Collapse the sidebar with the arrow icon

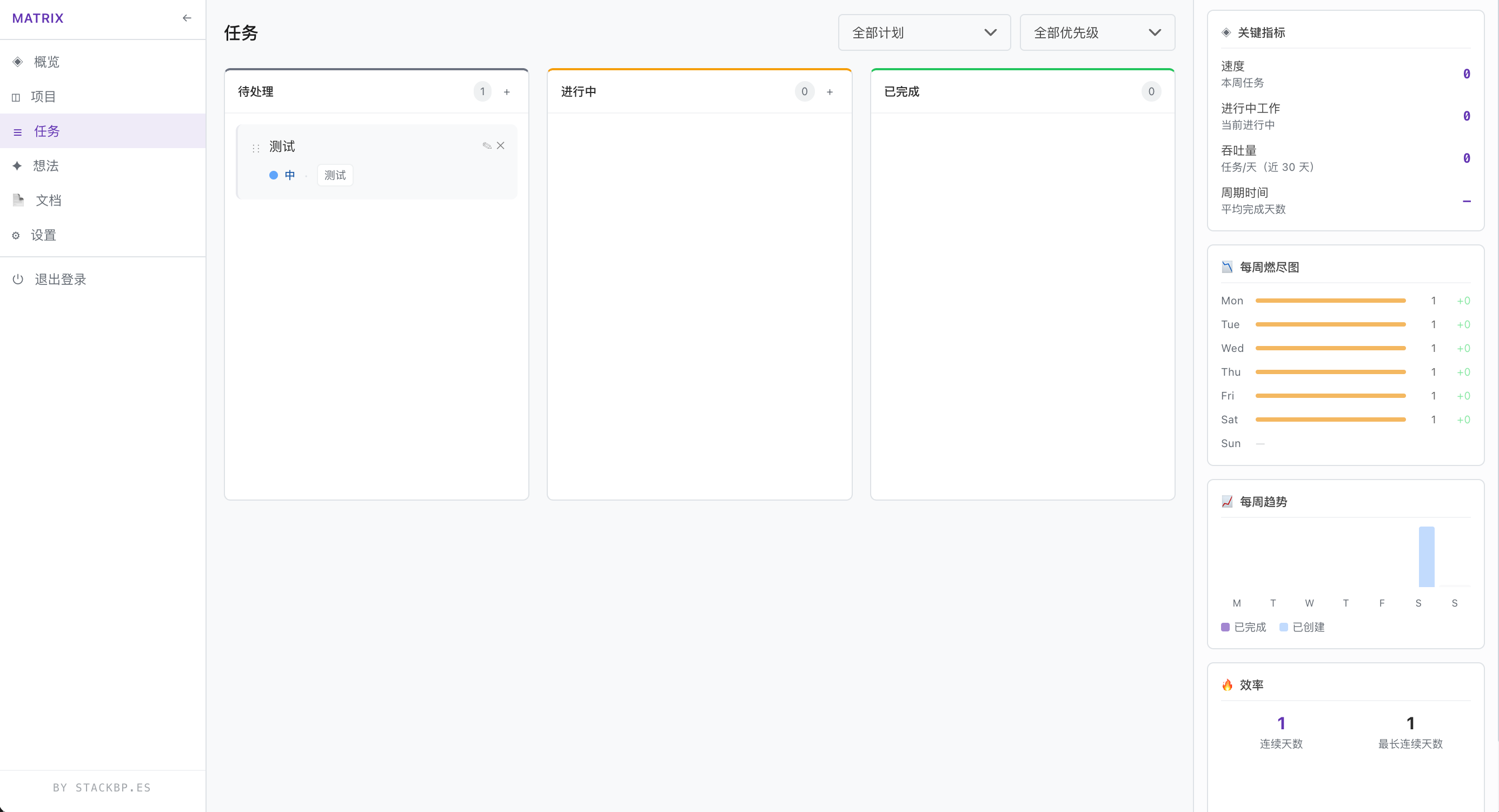pos(187,18)
